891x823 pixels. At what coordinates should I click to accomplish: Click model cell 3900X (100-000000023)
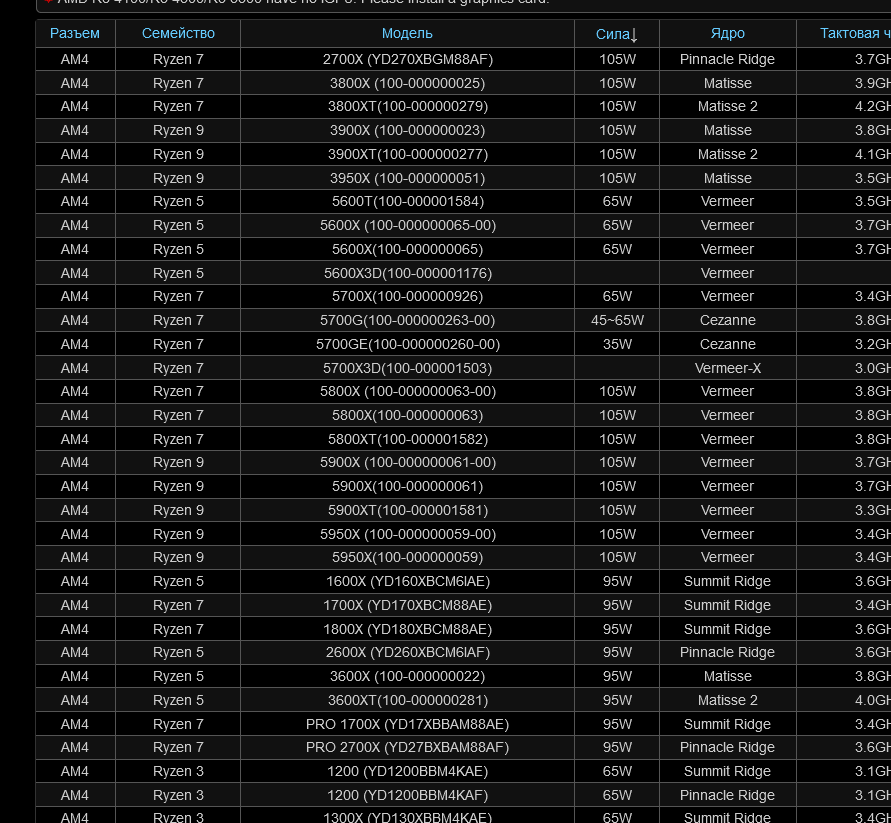407,130
